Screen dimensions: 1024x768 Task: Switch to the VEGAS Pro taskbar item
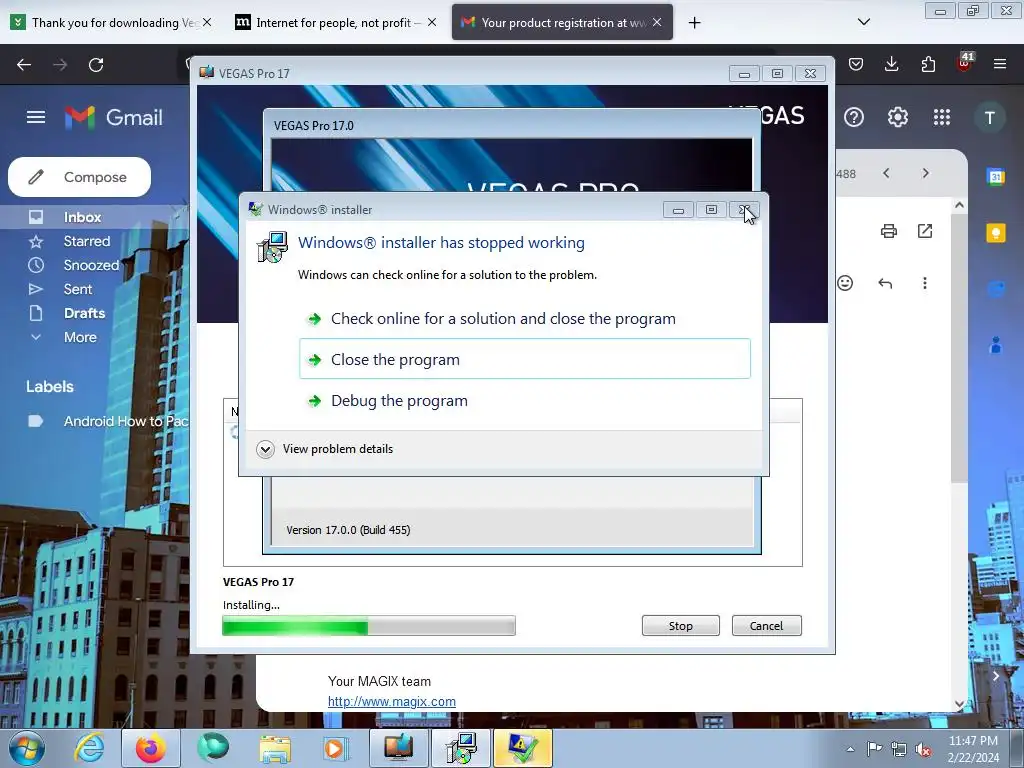point(399,748)
